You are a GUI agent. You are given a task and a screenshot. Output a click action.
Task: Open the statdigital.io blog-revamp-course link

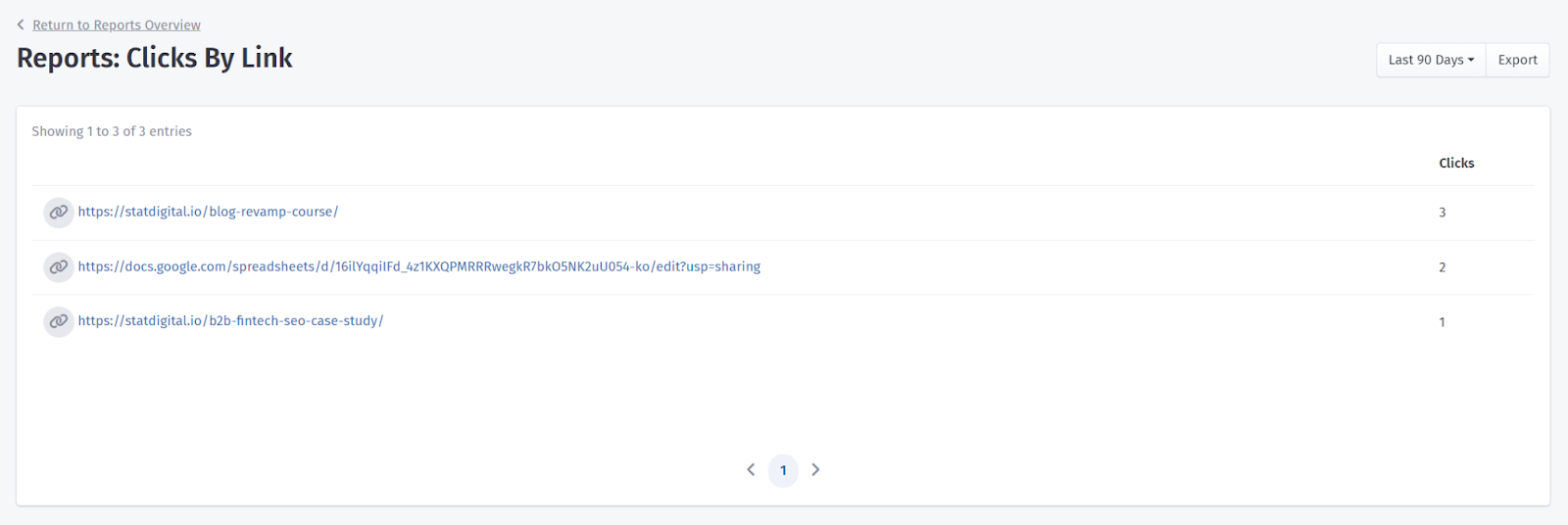(x=208, y=212)
